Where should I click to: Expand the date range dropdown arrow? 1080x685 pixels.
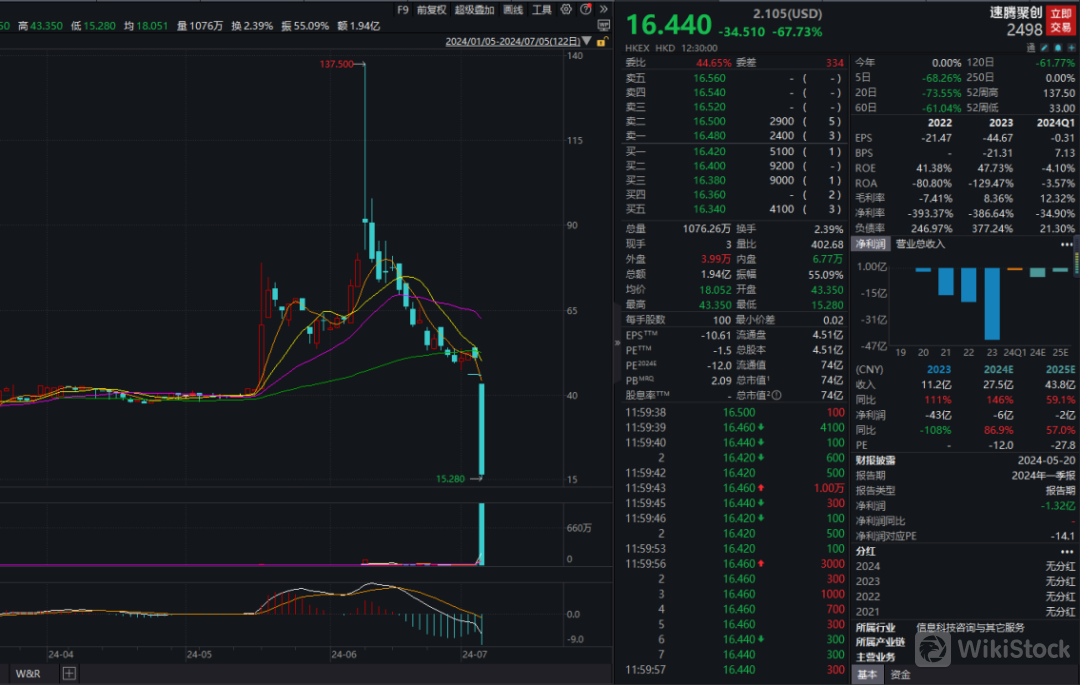click(x=587, y=42)
